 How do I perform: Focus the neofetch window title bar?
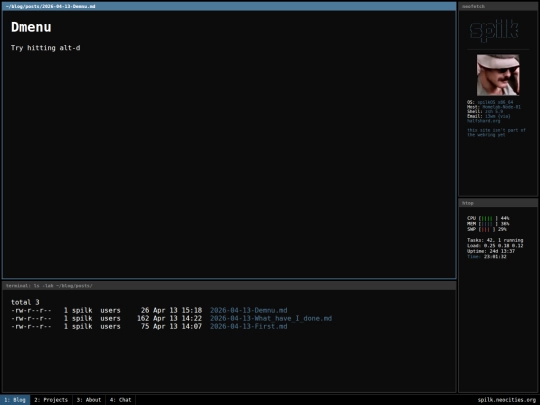[498, 7]
